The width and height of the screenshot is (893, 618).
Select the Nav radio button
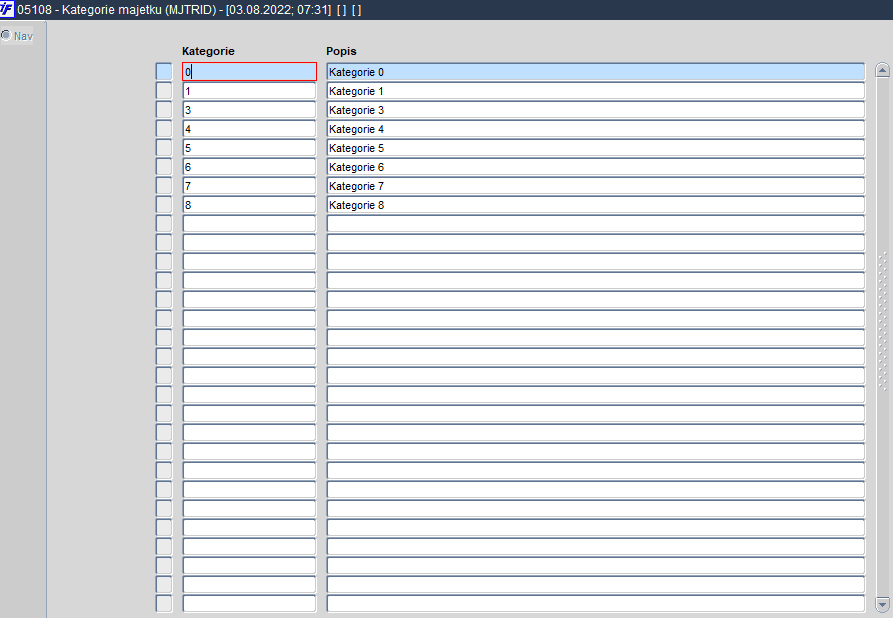6,35
